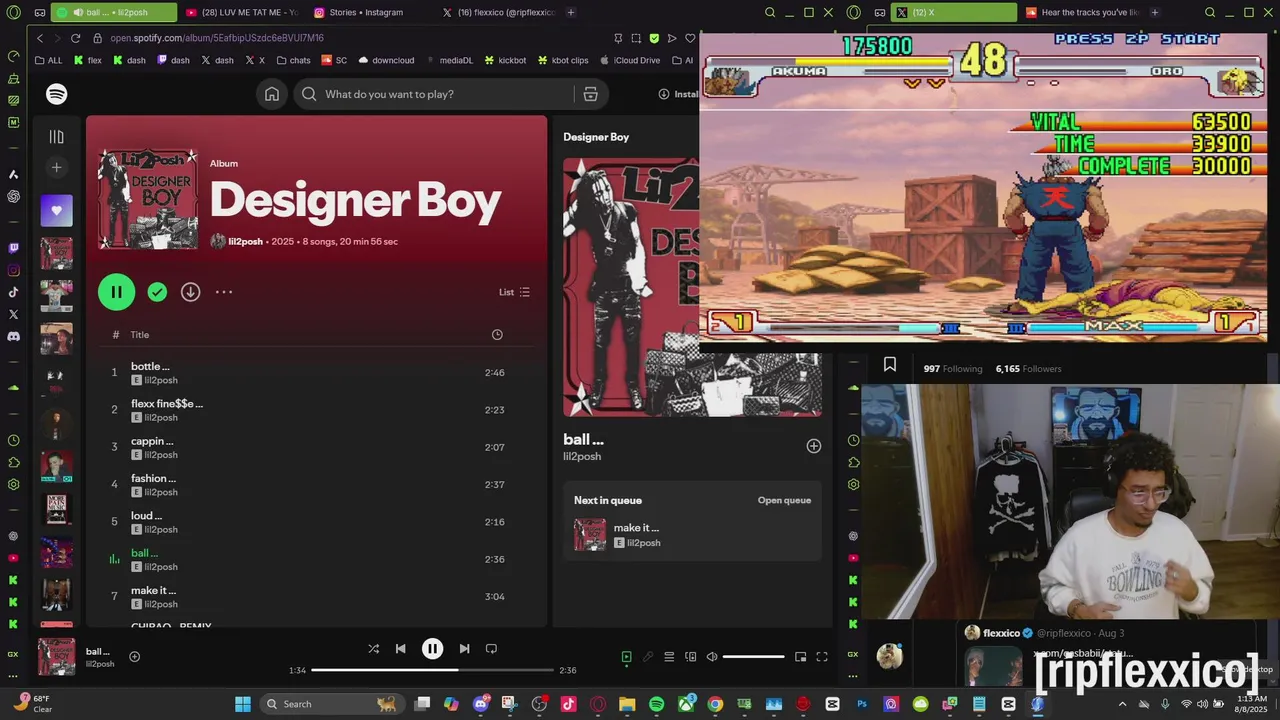Switch to '(12) X' tab in right window

[955, 12]
